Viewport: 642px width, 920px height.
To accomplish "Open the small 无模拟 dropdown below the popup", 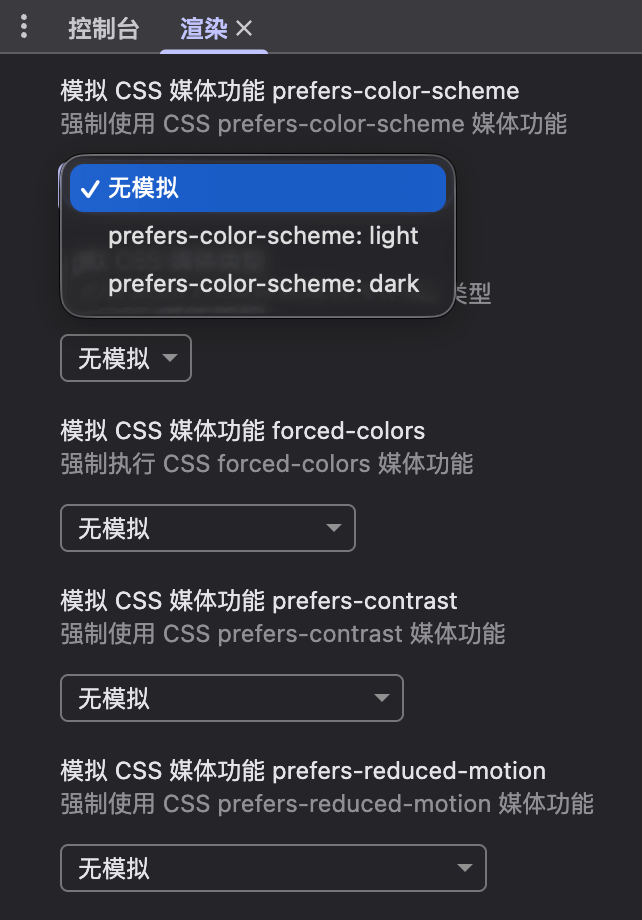I will point(125,358).
